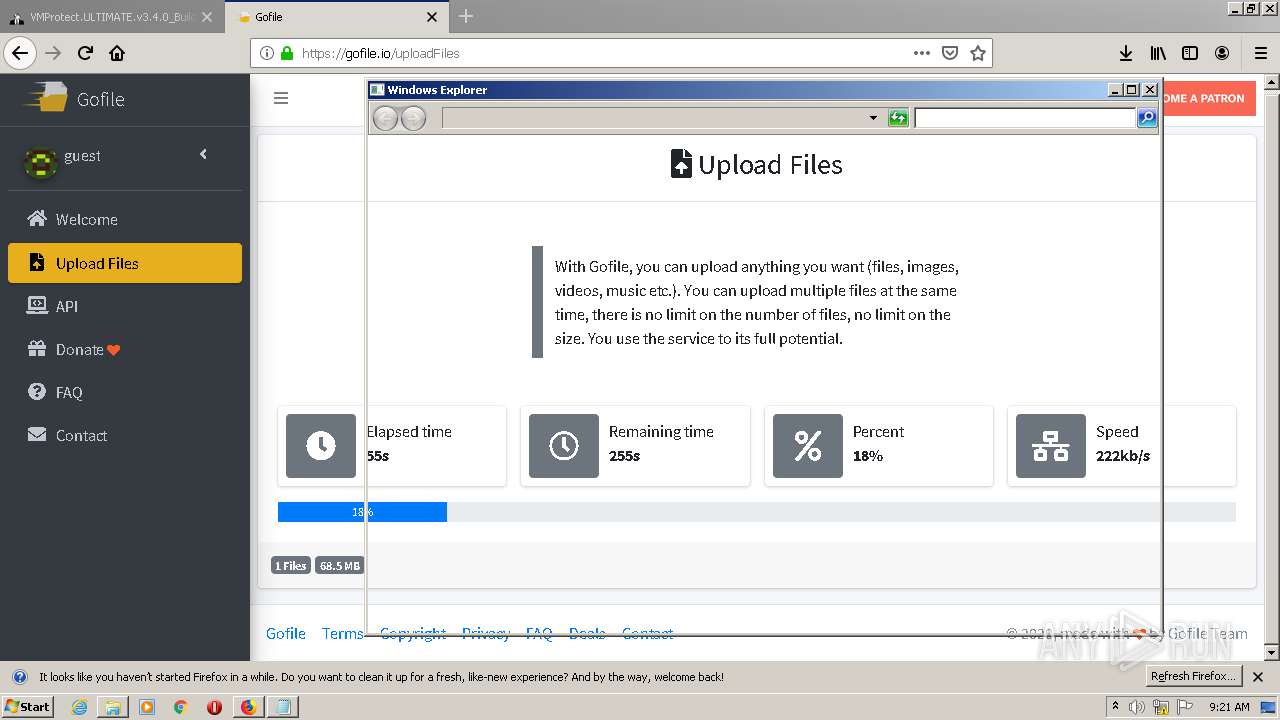Image resolution: width=1280 pixels, height=720 pixels.
Task: Open the page actions menu
Action: point(922,53)
